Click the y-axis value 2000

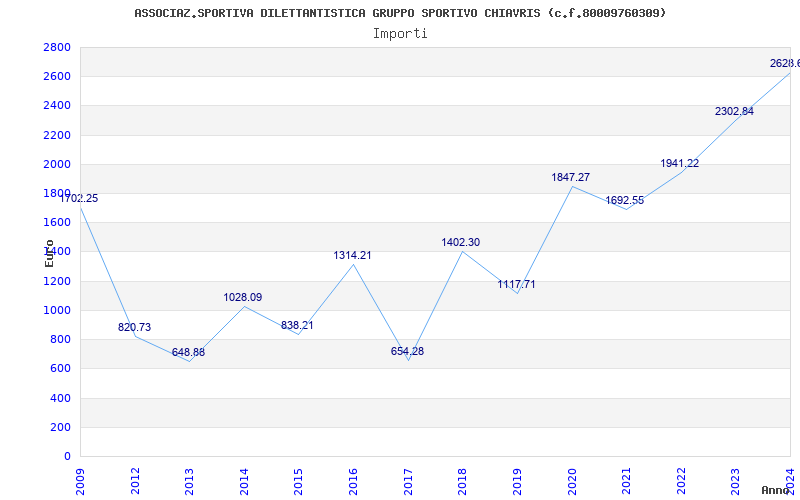click(x=57, y=164)
